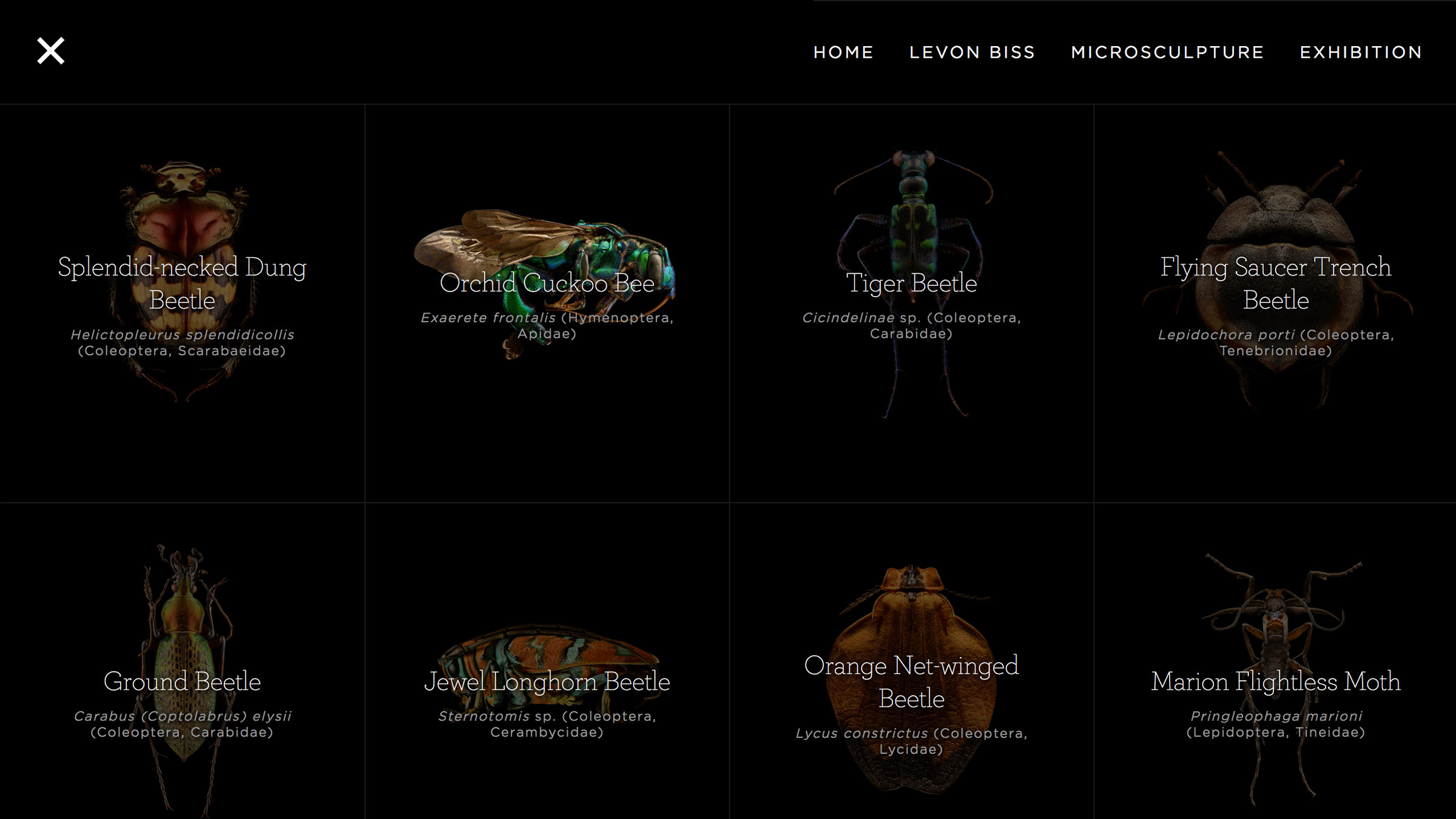Open the MICROSCULPTURE menu item
This screenshot has height=819, width=1456.
1167,53
